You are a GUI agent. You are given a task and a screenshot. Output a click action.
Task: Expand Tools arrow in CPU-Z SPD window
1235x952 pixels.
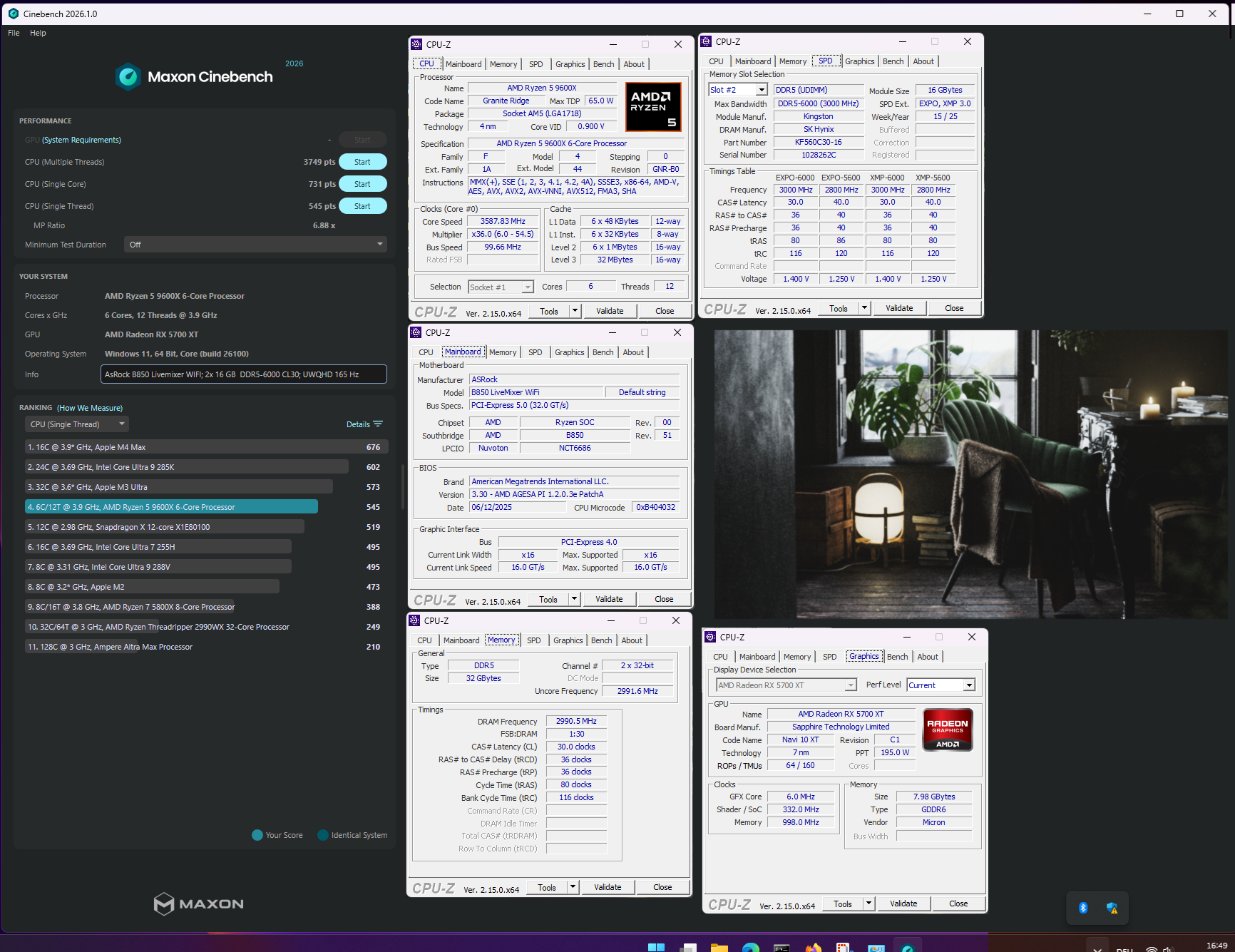click(865, 308)
